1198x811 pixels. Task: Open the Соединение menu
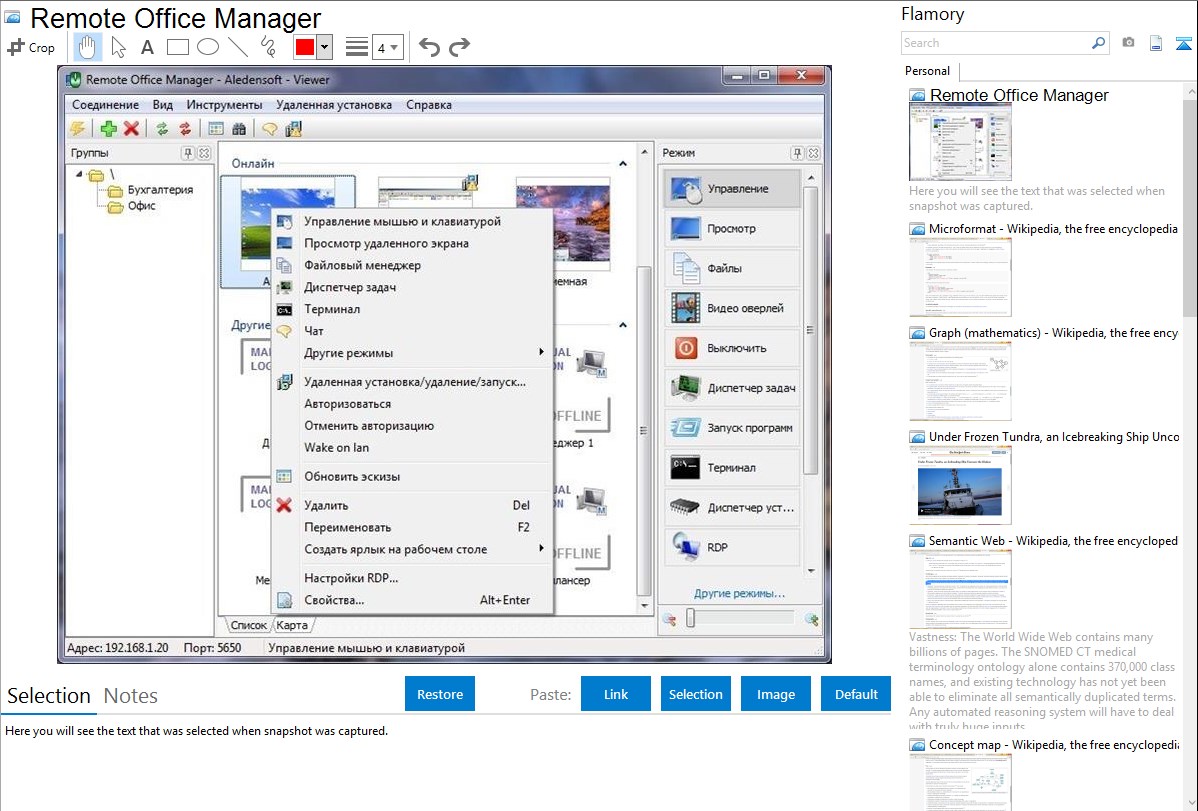coord(105,105)
